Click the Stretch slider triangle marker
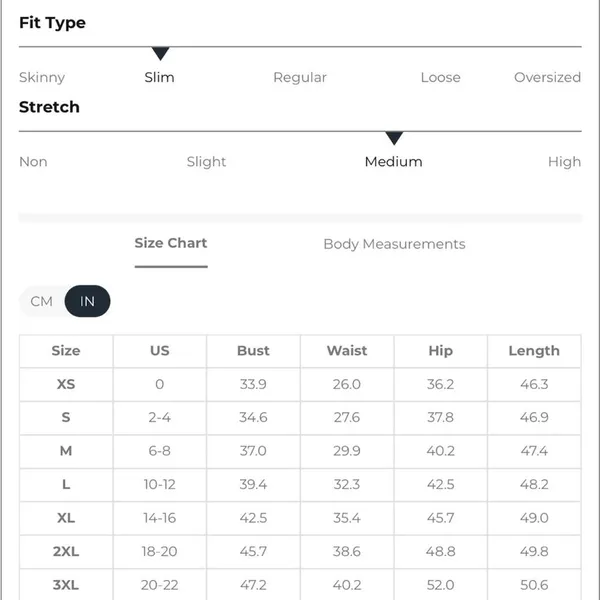600x600 pixels. [x=394, y=138]
